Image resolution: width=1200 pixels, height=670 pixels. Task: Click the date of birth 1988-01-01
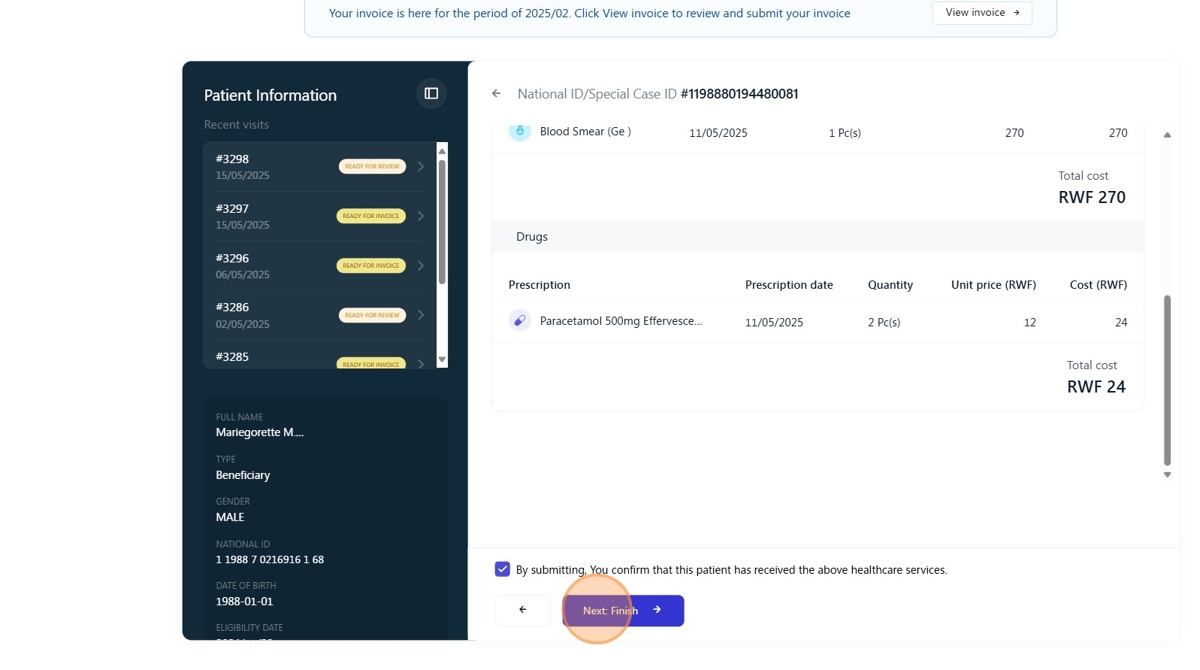[x=244, y=601]
